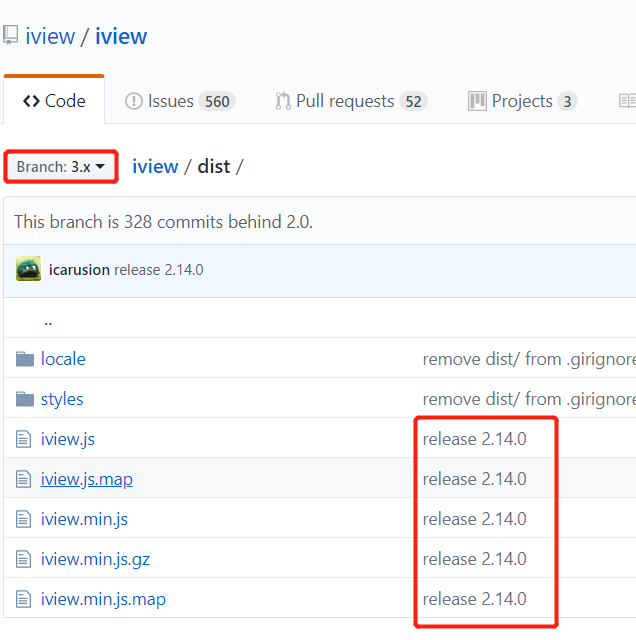Switch to the Code tab
The height and width of the screenshot is (640, 636).
point(54,101)
